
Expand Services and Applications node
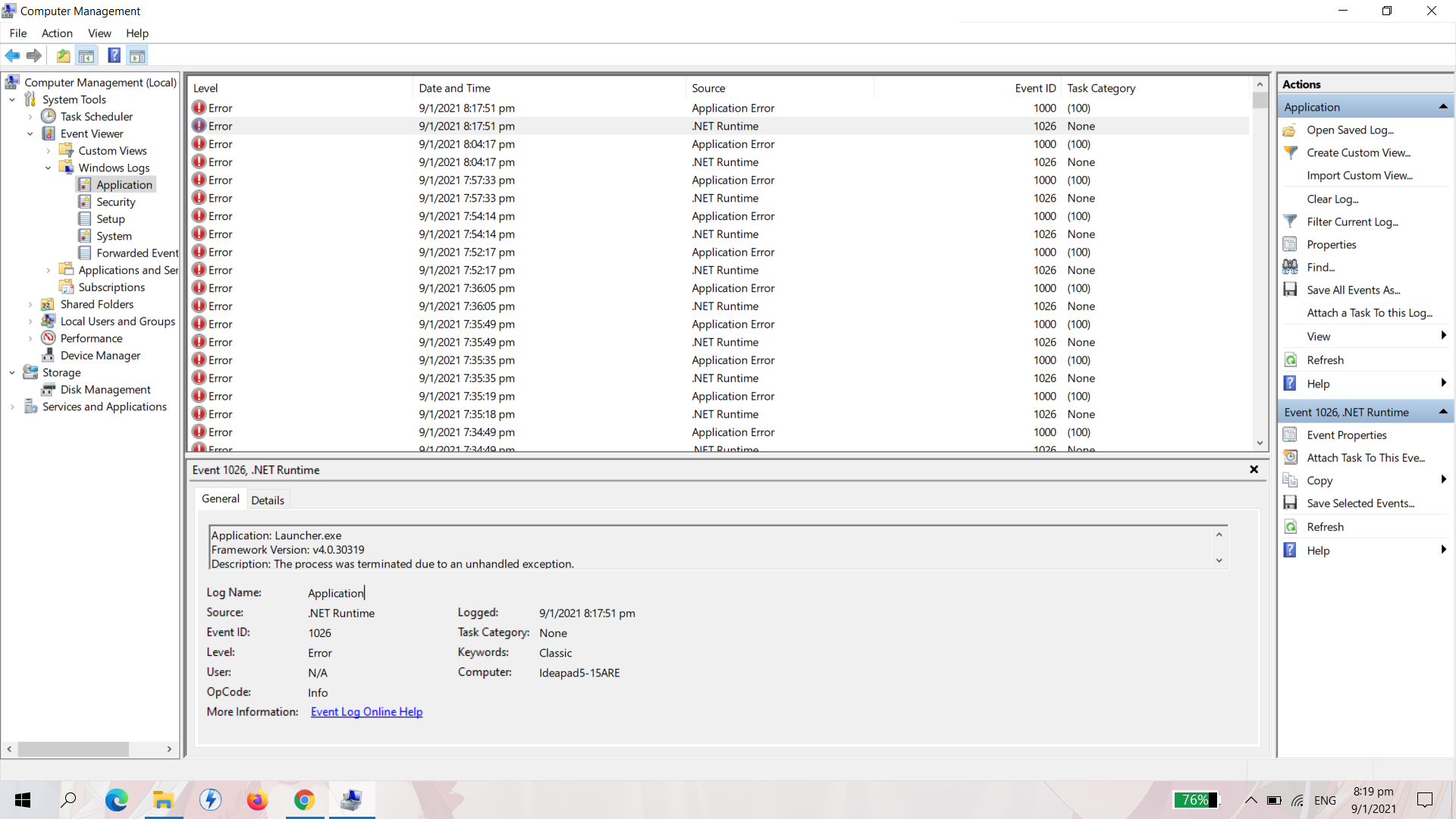(x=12, y=407)
